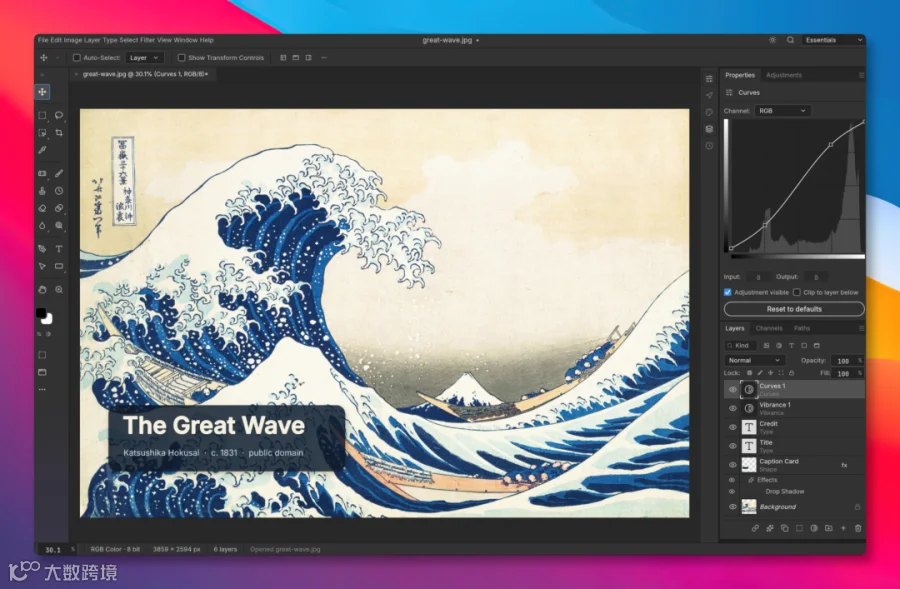Open the Channel RGB dropdown
900x589 pixels.
pos(782,111)
